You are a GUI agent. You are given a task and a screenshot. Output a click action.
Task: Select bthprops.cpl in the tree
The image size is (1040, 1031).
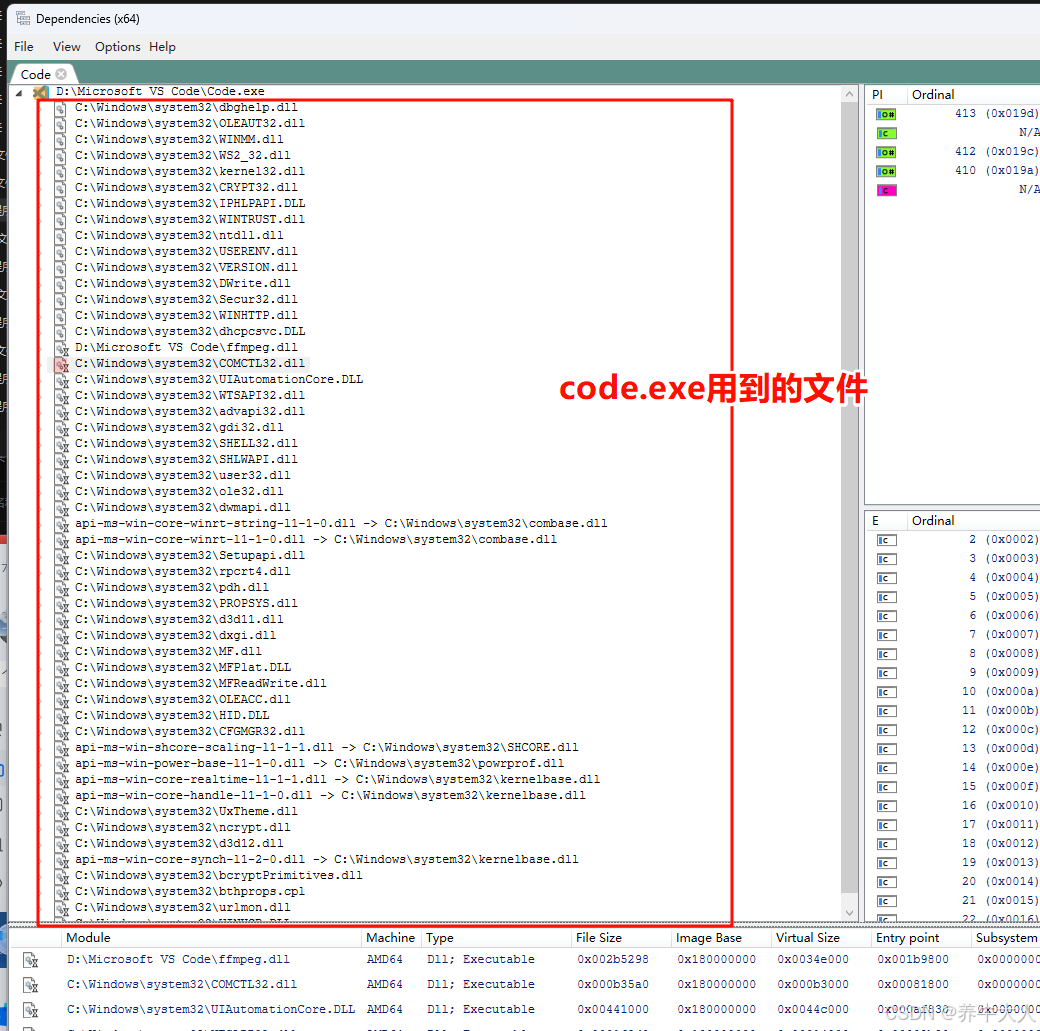[x=190, y=892]
